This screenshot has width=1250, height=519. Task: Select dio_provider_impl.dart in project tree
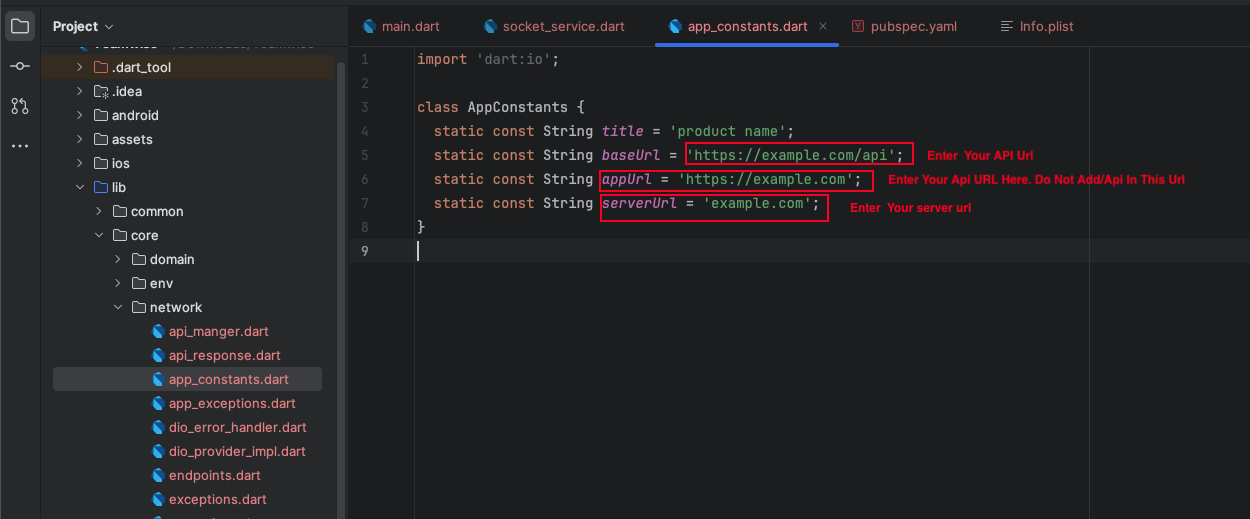pyautogui.click(x=237, y=451)
